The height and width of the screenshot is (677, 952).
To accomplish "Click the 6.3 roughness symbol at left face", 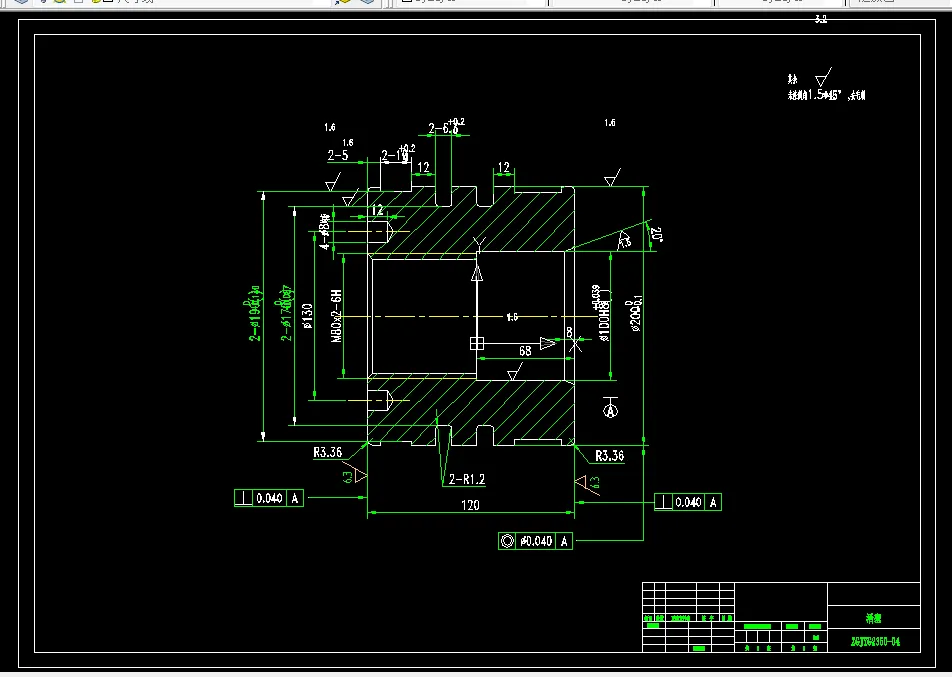I will click(x=355, y=475).
